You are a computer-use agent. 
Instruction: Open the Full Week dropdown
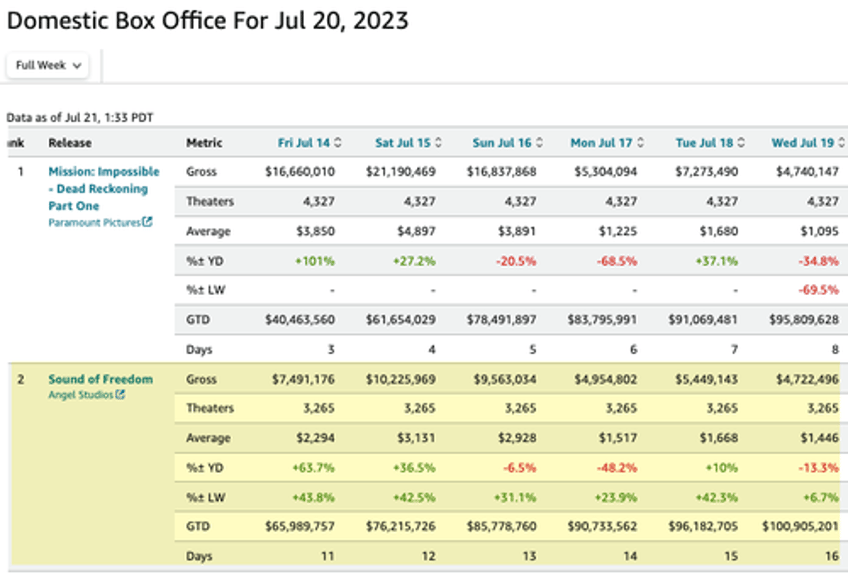click(48, 65)
